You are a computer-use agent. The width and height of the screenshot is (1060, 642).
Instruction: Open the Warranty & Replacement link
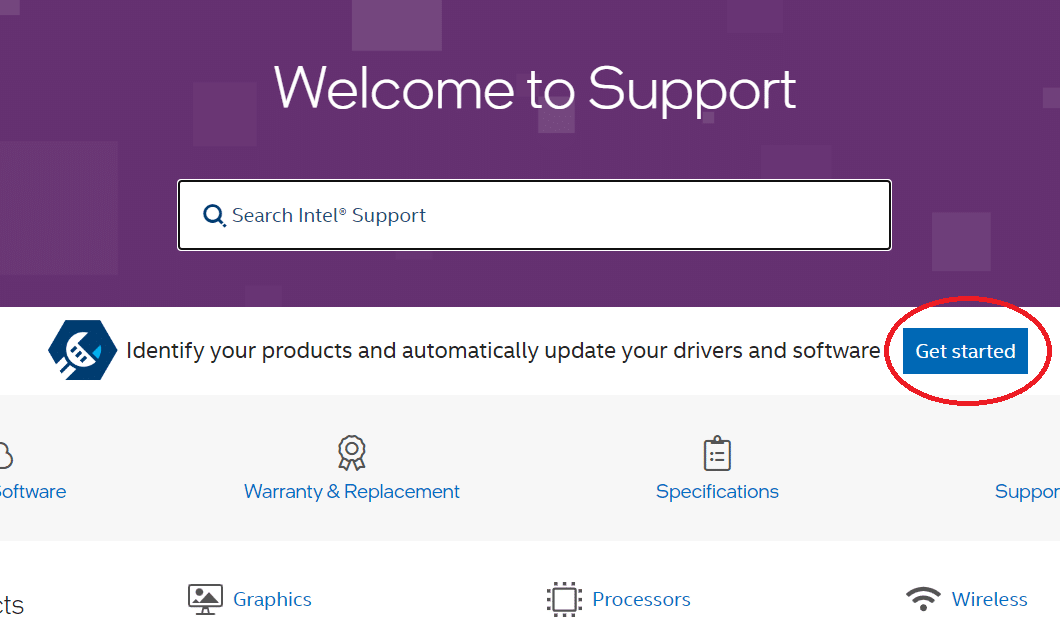[x=351, y=492]
